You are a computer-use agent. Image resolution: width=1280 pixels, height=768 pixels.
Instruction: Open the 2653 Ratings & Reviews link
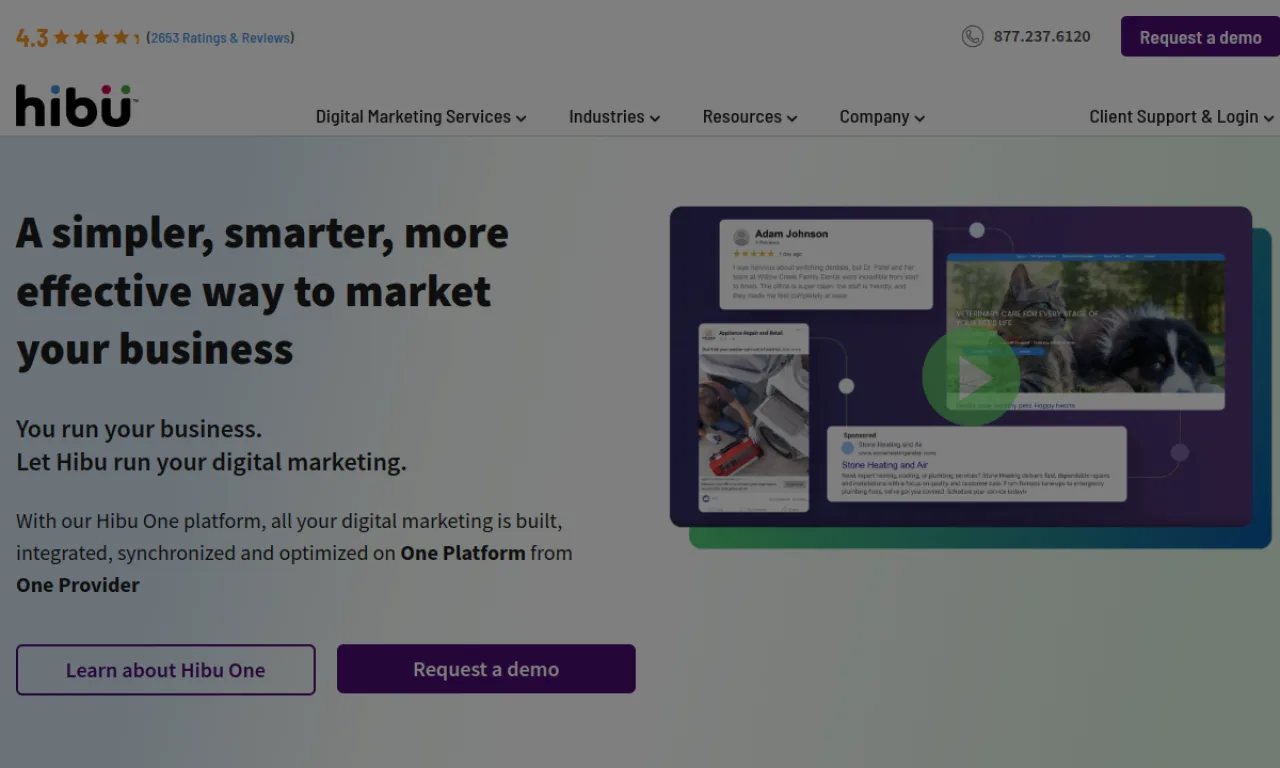[x=221, y=38]
